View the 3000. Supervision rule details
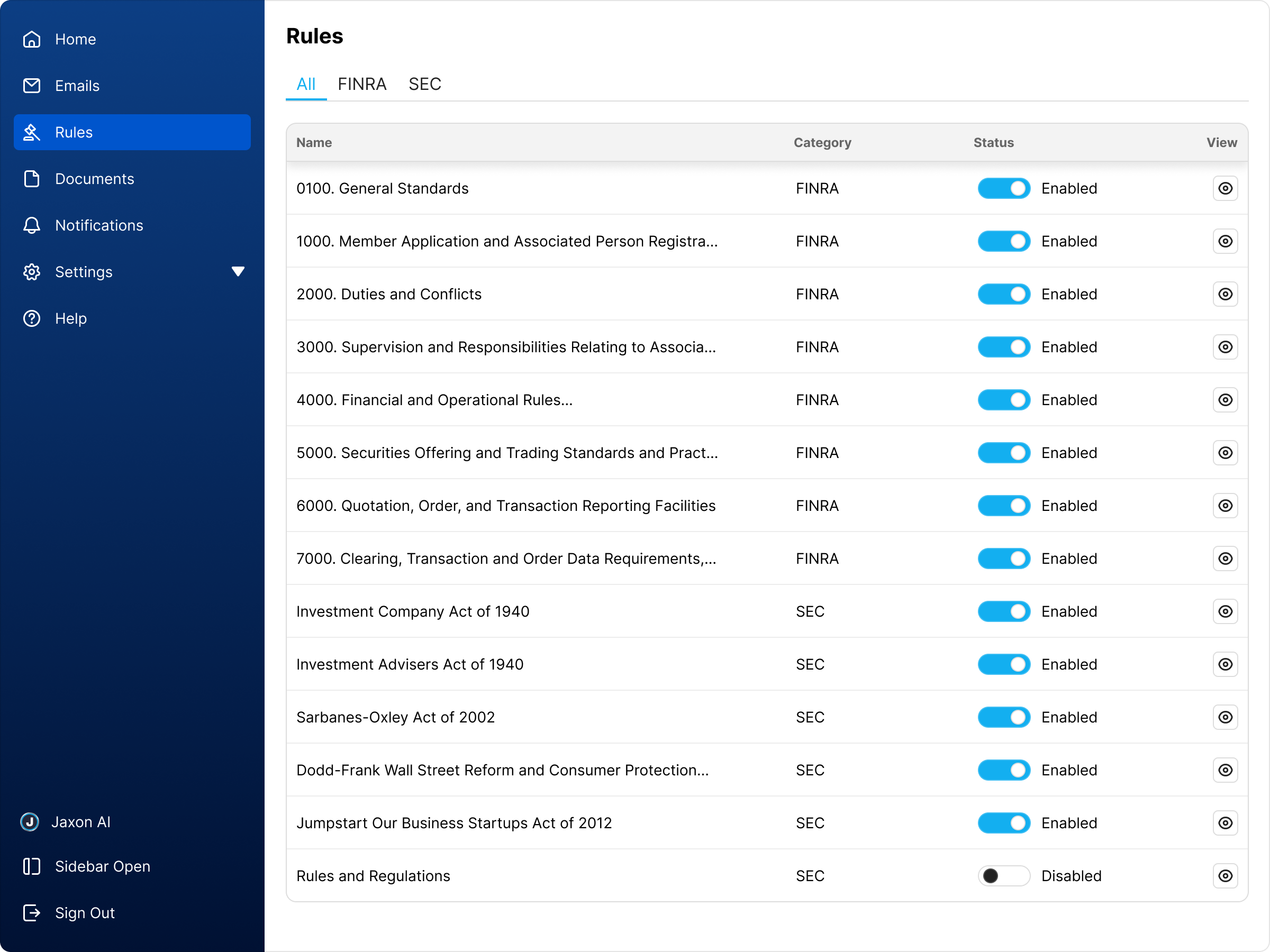The image size is (1270, 952). pyautogui.click(x=1225, y=346)
